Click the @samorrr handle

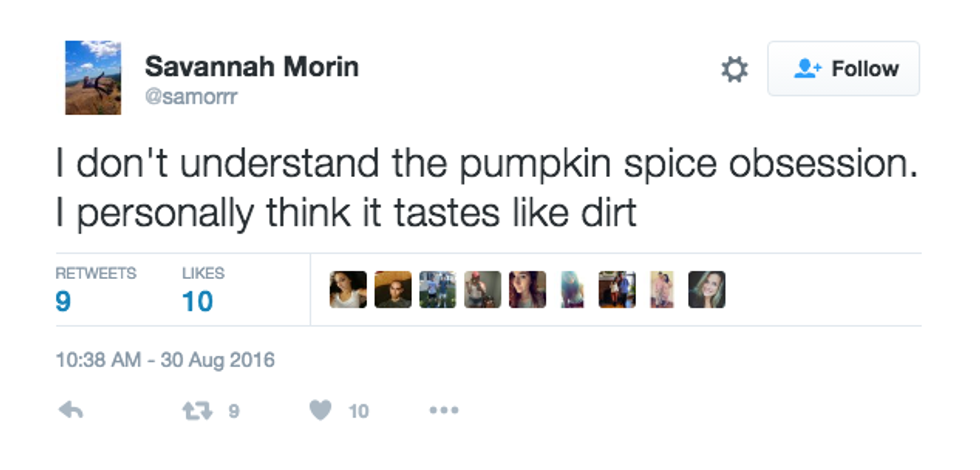191,98
